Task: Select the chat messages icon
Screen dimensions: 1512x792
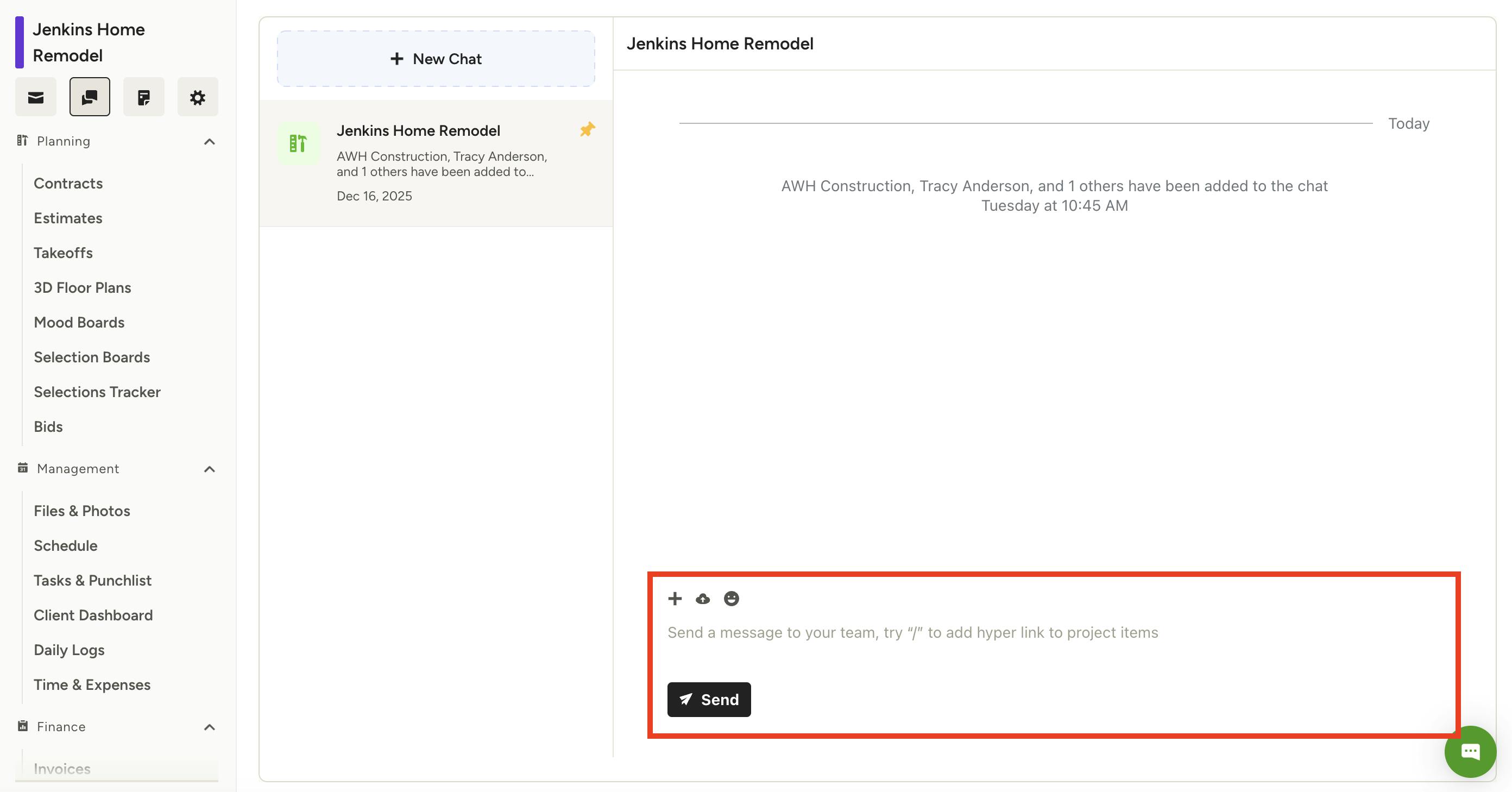Action: point(90,97)
